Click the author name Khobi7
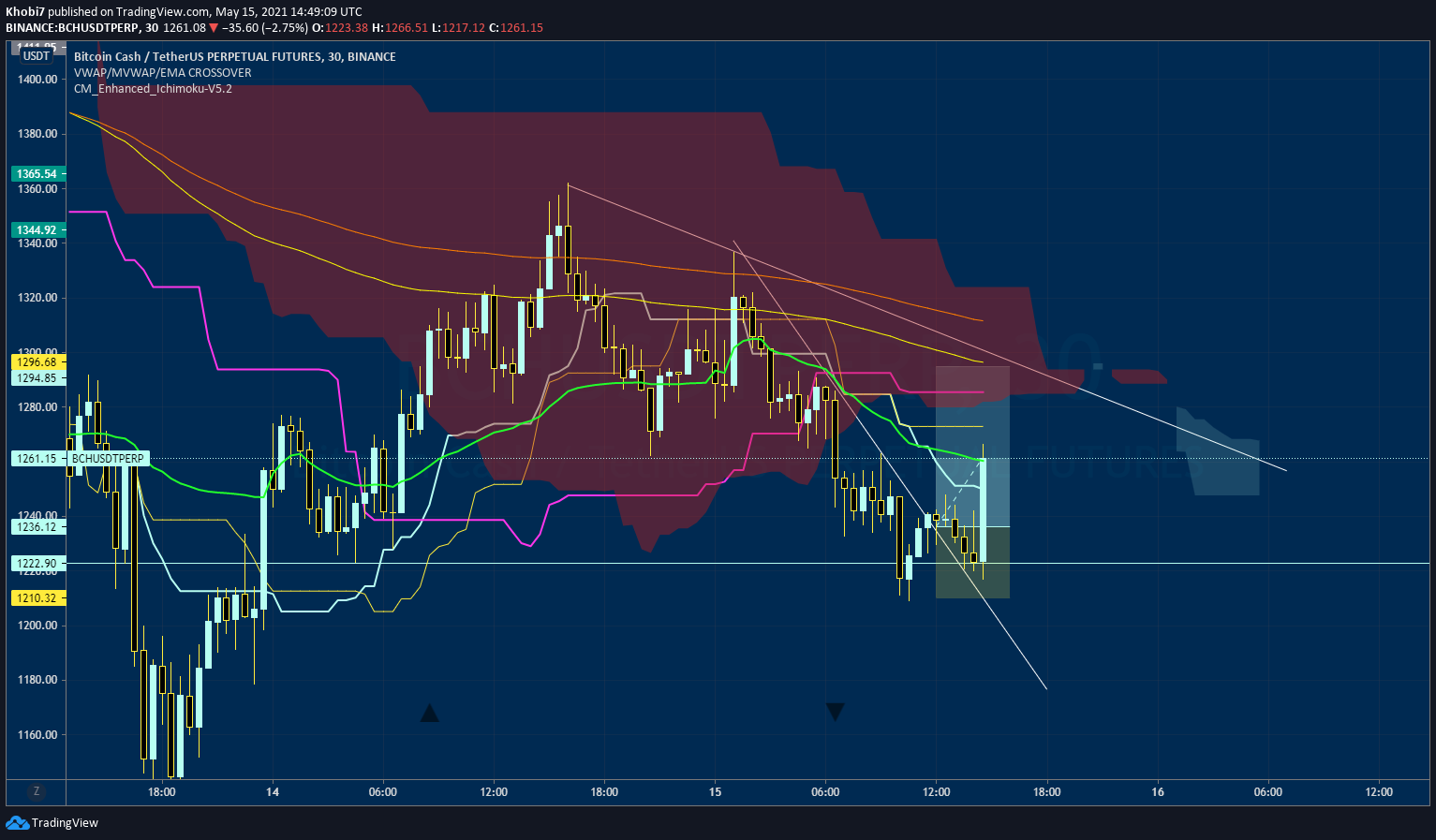The width and height of the screenshot is (1436, 840). click(x=25, y=12)
